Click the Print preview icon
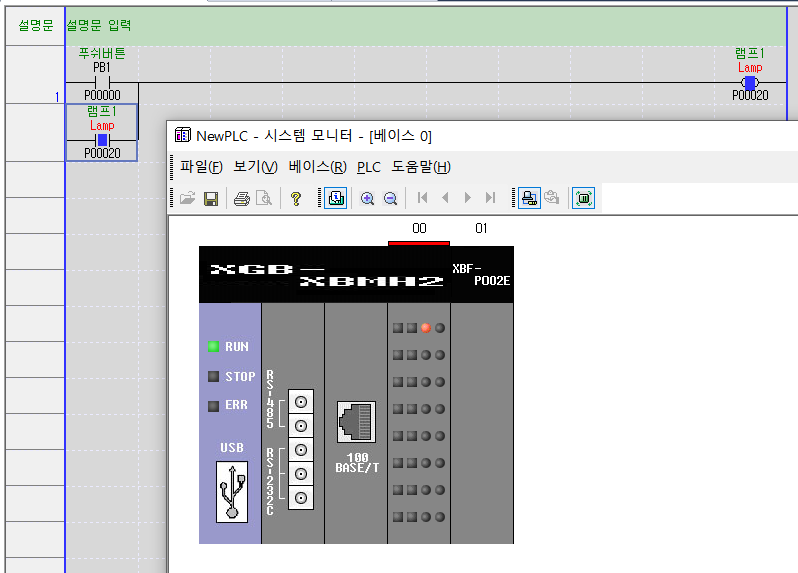The width and height of the screenshot is (798, 573). [x=264, y=198]
